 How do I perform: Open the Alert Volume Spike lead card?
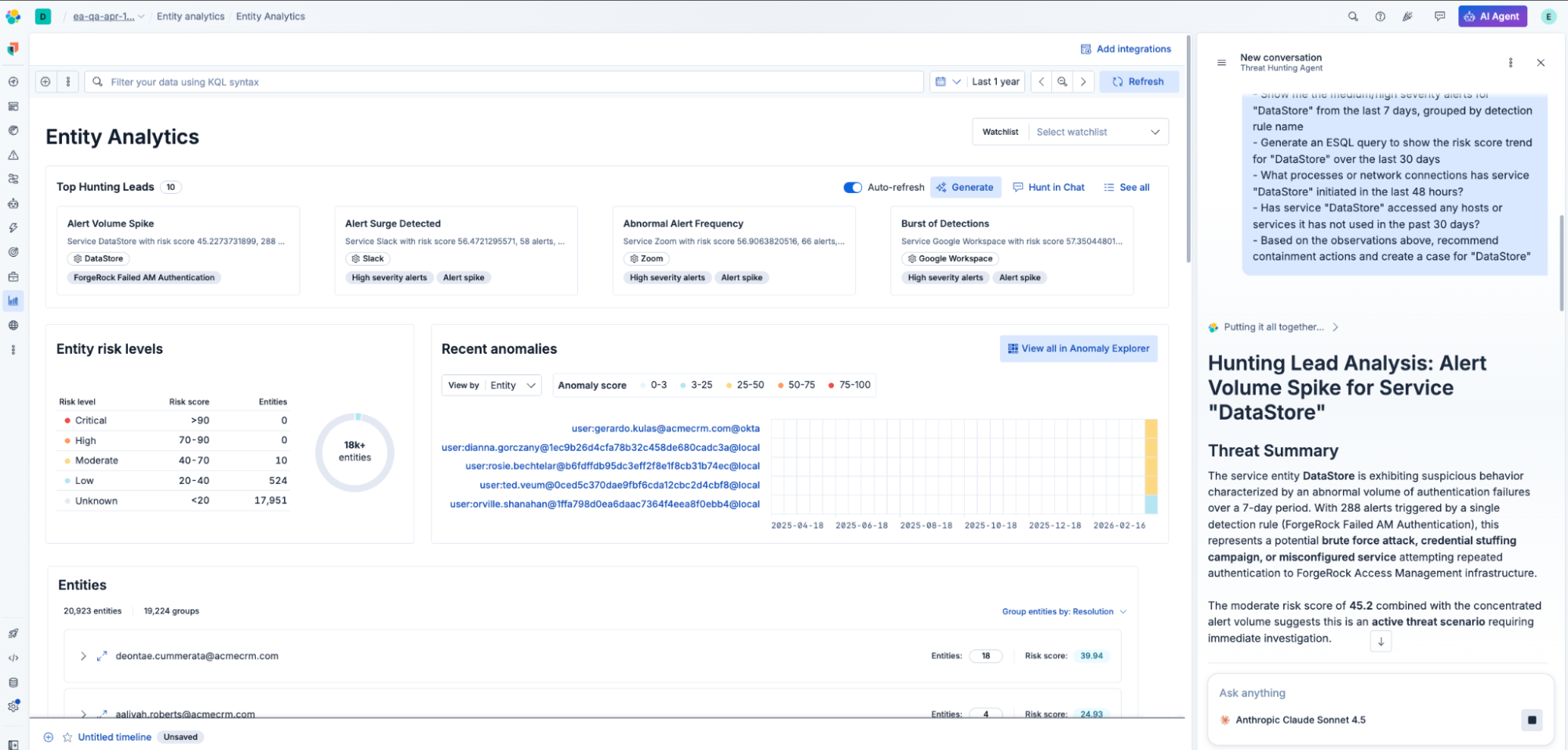(179, 250)
